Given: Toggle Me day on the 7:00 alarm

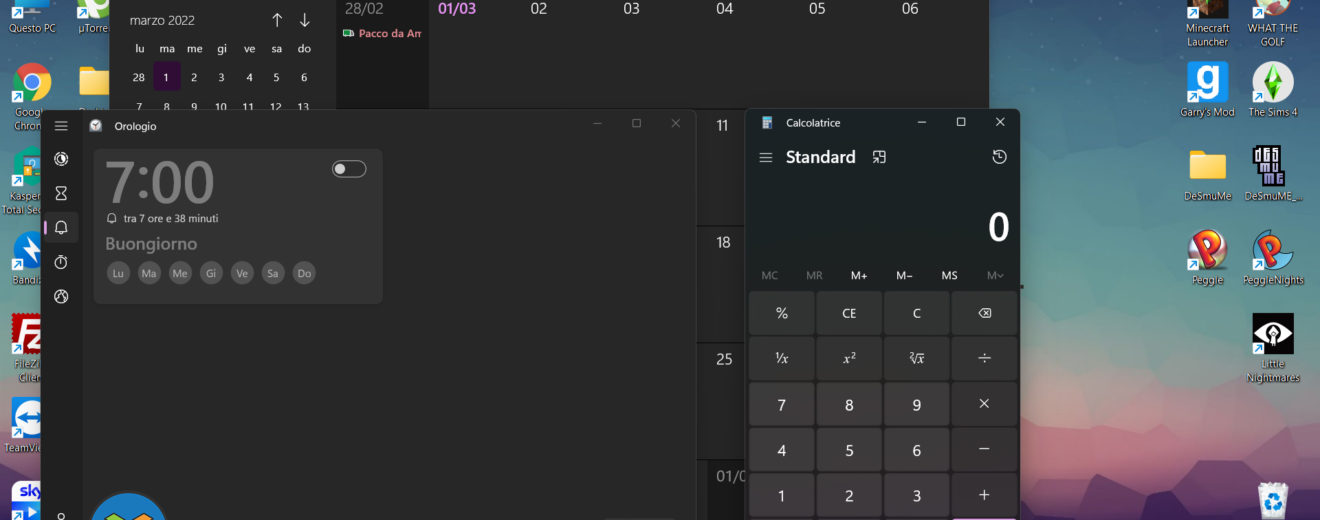Looking at the screenshot, I should point(180,273).
